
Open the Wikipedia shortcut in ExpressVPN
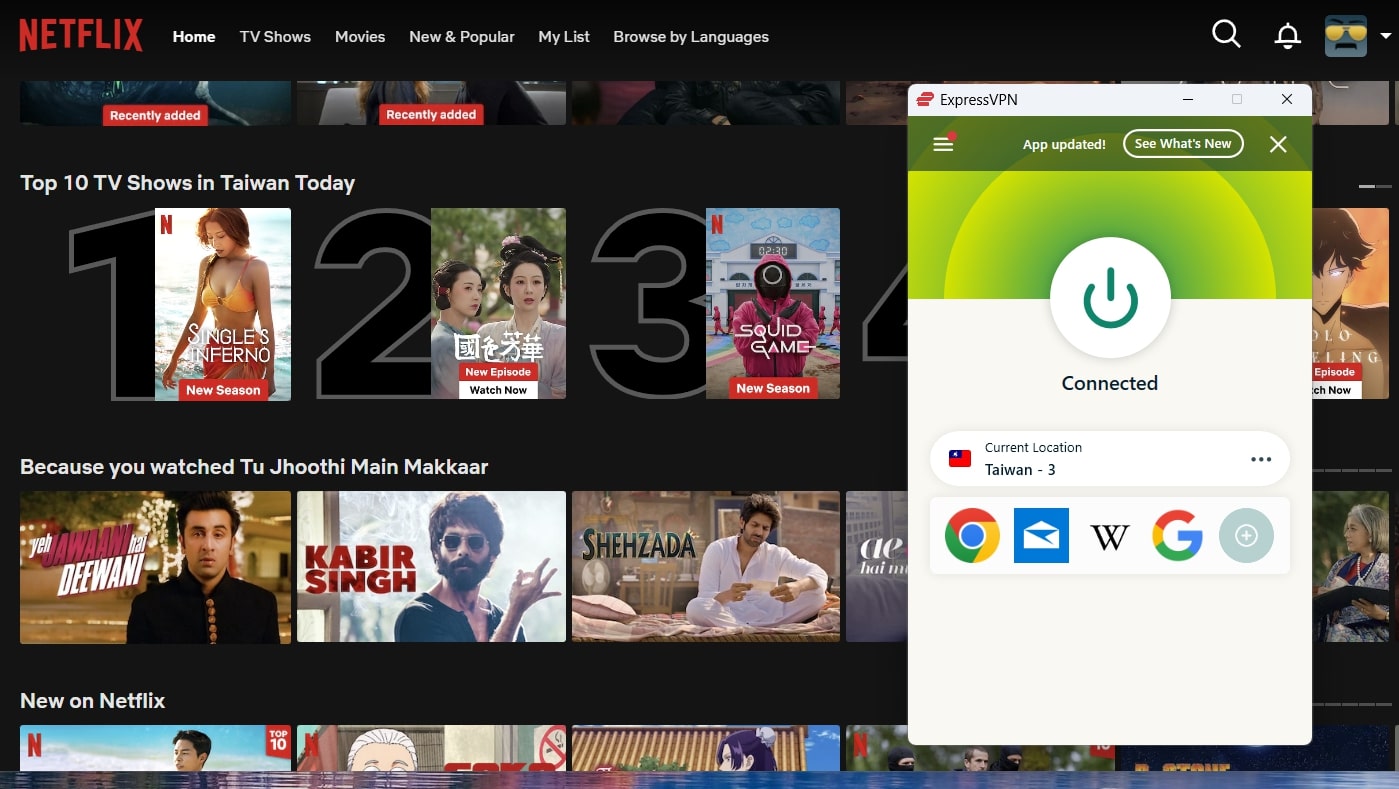pyautogui.click(x=1109, y=535)
